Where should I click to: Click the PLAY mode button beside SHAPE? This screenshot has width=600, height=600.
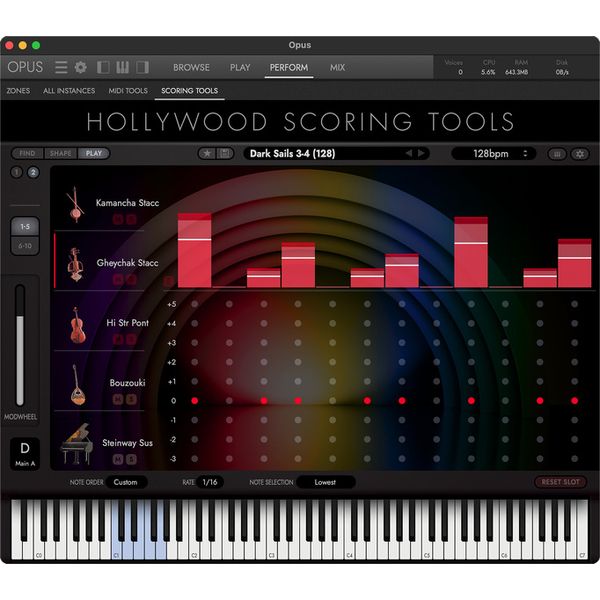[x=94, y=153]
